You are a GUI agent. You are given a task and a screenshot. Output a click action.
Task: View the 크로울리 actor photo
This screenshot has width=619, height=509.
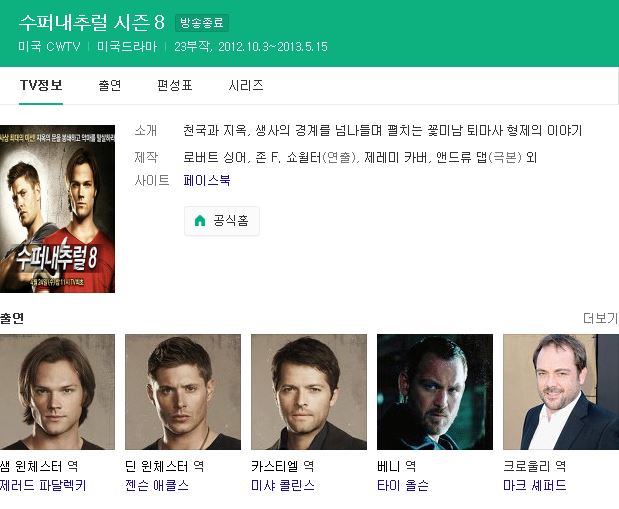[561, 392]
